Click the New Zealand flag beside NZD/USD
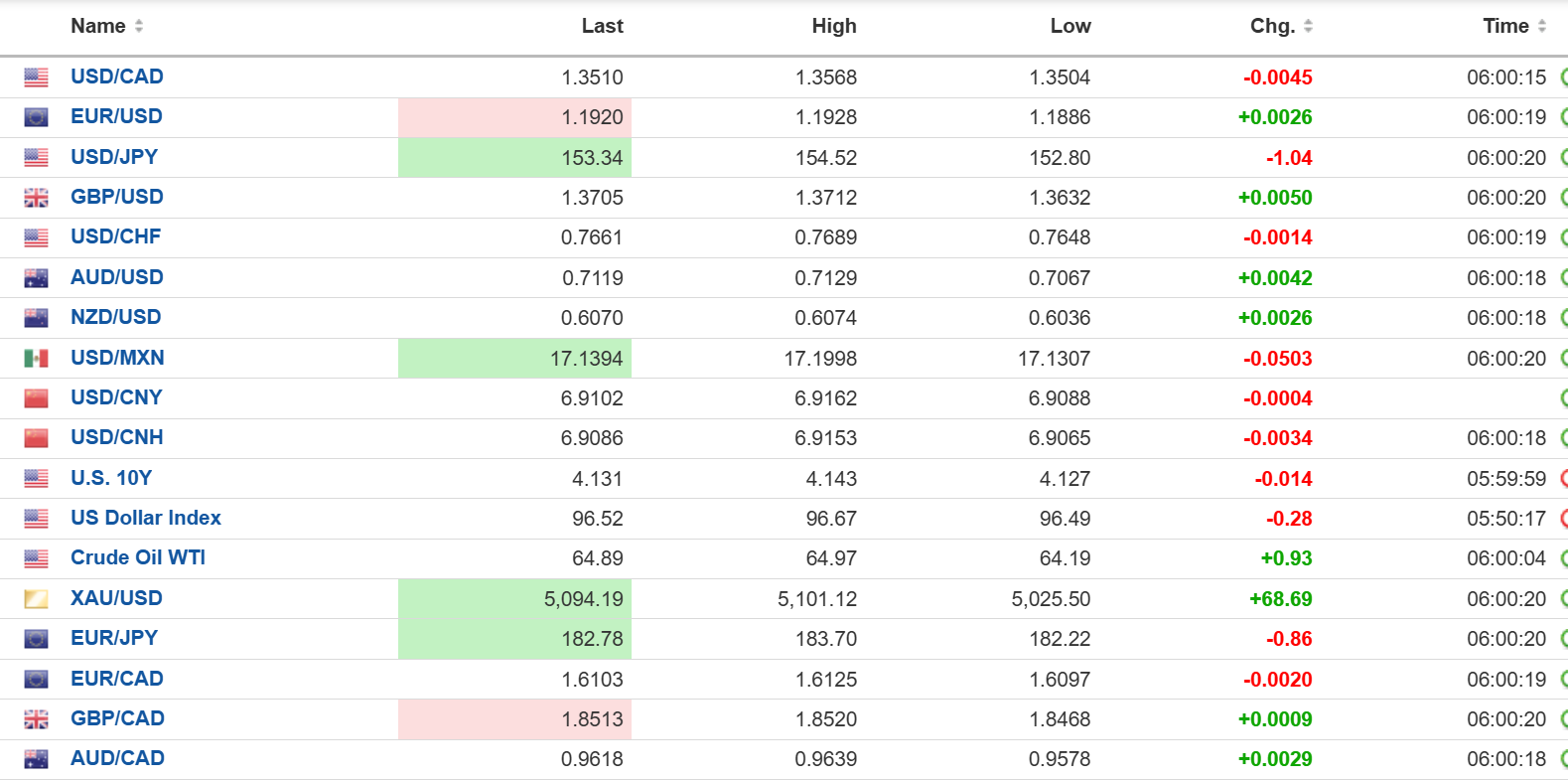This screenshot has width=1568, height=781. click(x=36, y=318)
